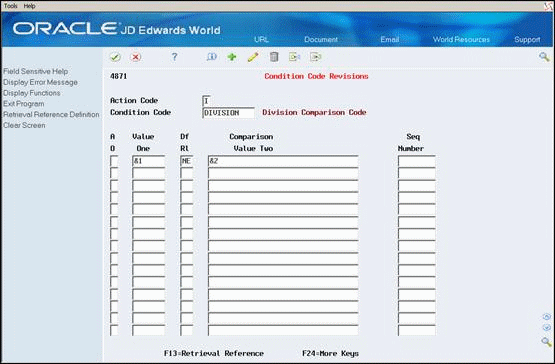Viewport: 555px width, 364px height.
Task: Click the first row A/O field
Action: point(114,161)
